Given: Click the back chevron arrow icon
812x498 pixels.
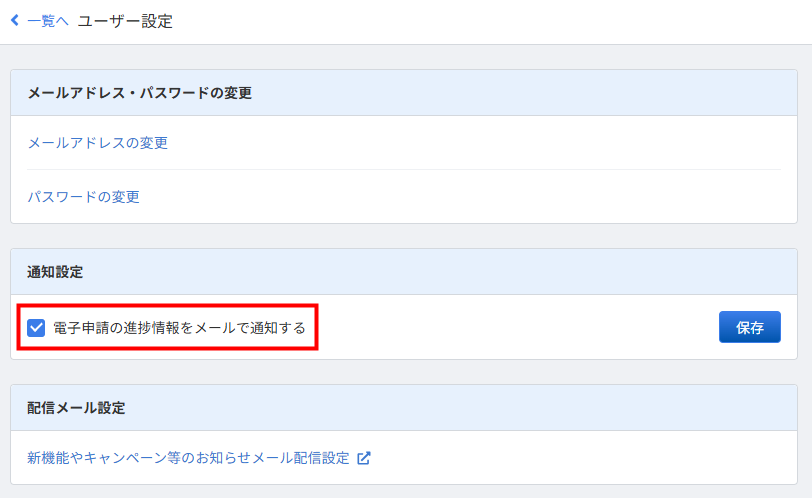Looking at the screenshot, I should (x=15, y=20).
